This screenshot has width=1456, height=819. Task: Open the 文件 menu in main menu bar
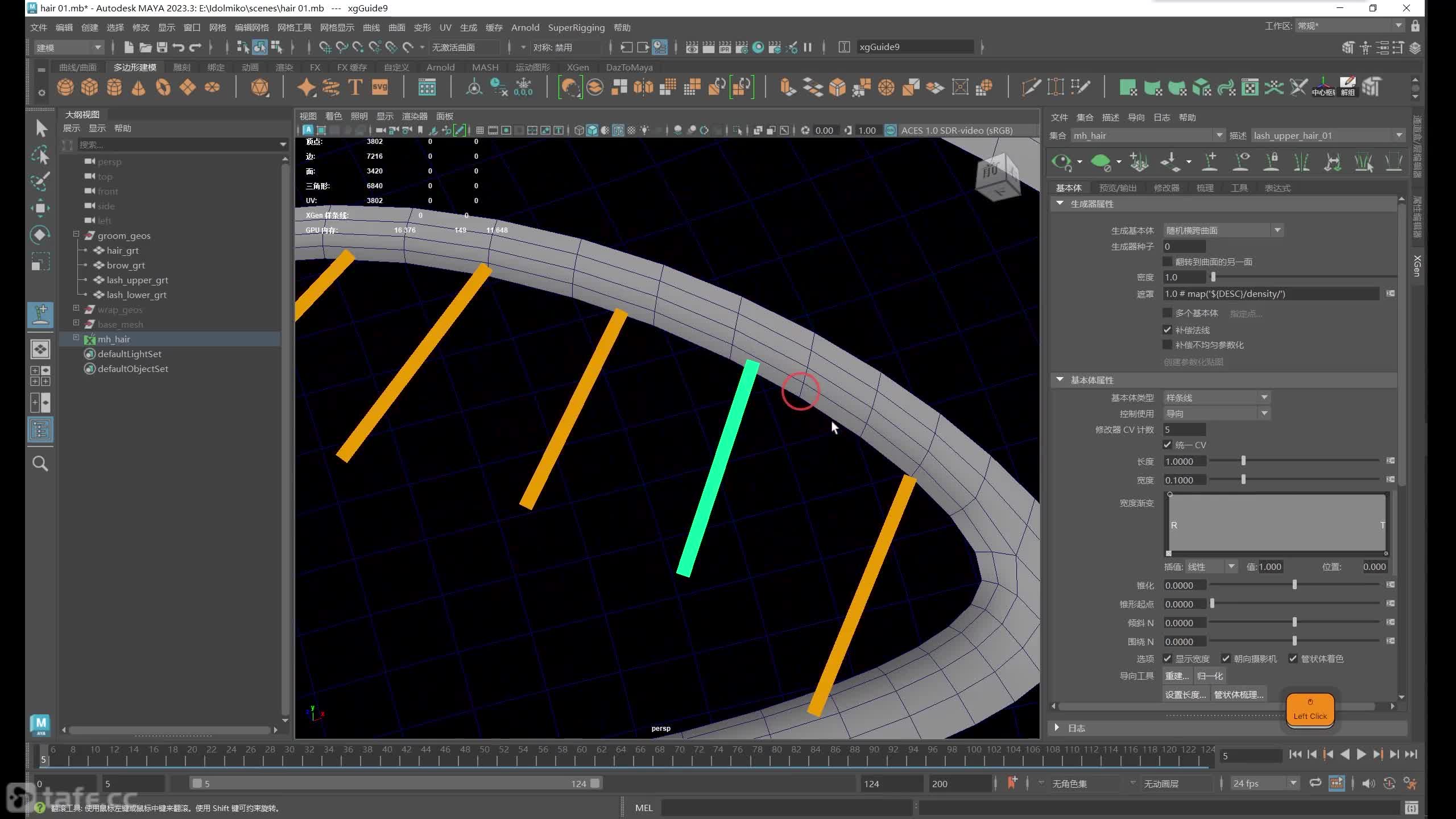coord(39,27)
